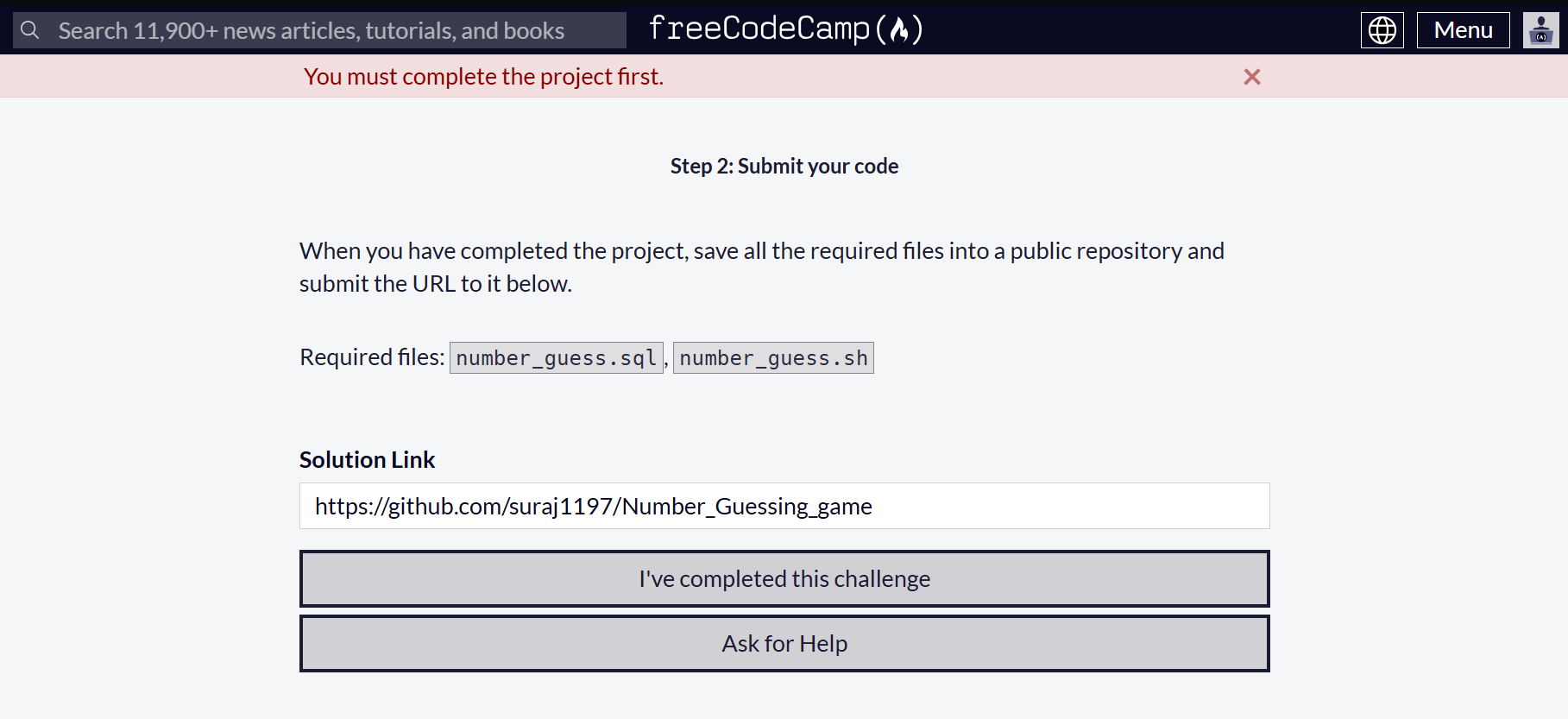This screenshot has height=719, width=1568.
Task: Select the GitHub URL in the solution field
Action: coord(593,506)
